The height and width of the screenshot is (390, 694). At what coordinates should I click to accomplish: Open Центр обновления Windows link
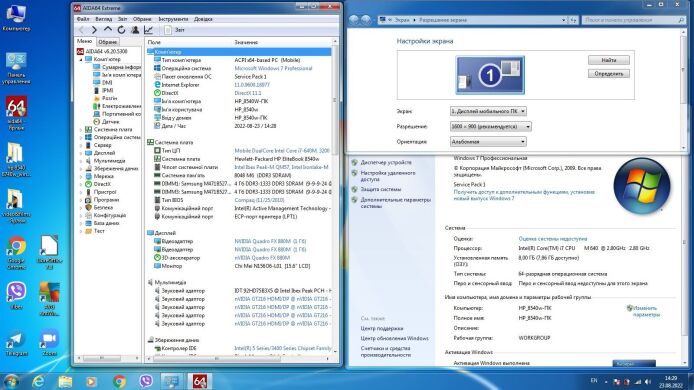[394, 338]
